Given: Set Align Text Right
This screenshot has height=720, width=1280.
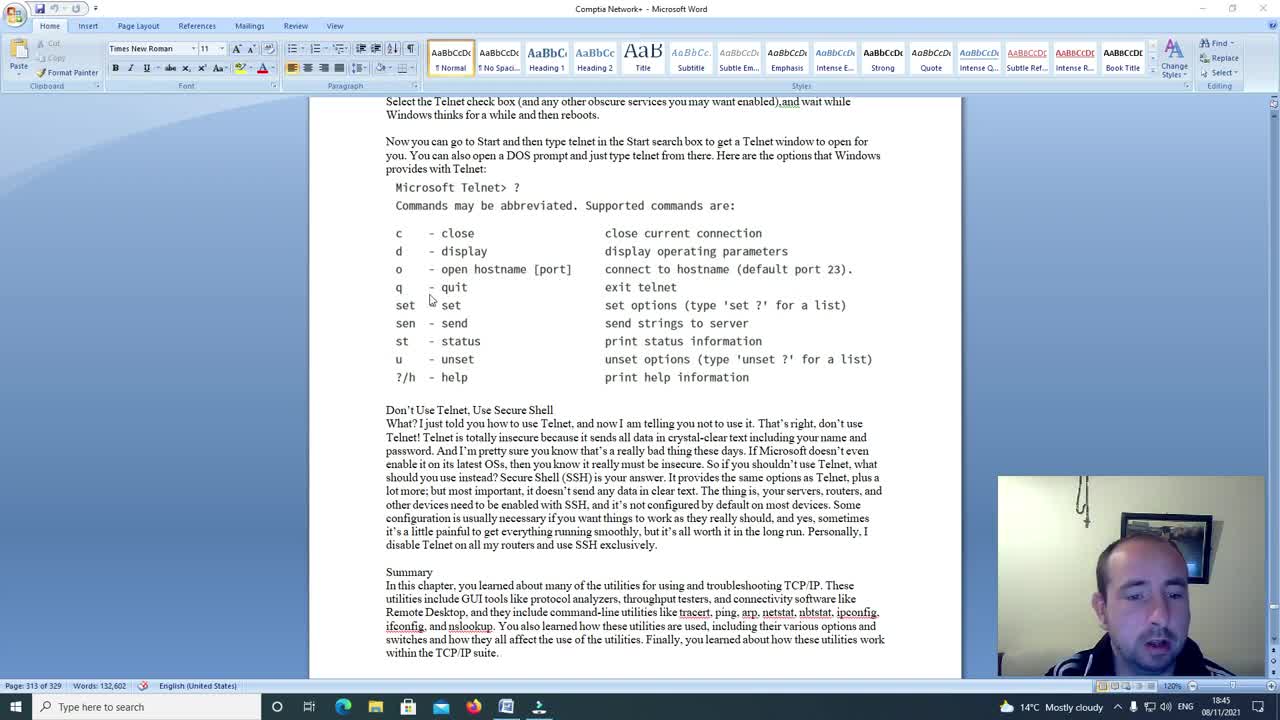Looking at the screenshot, I should pyautogui.click(x=323, y=68).
